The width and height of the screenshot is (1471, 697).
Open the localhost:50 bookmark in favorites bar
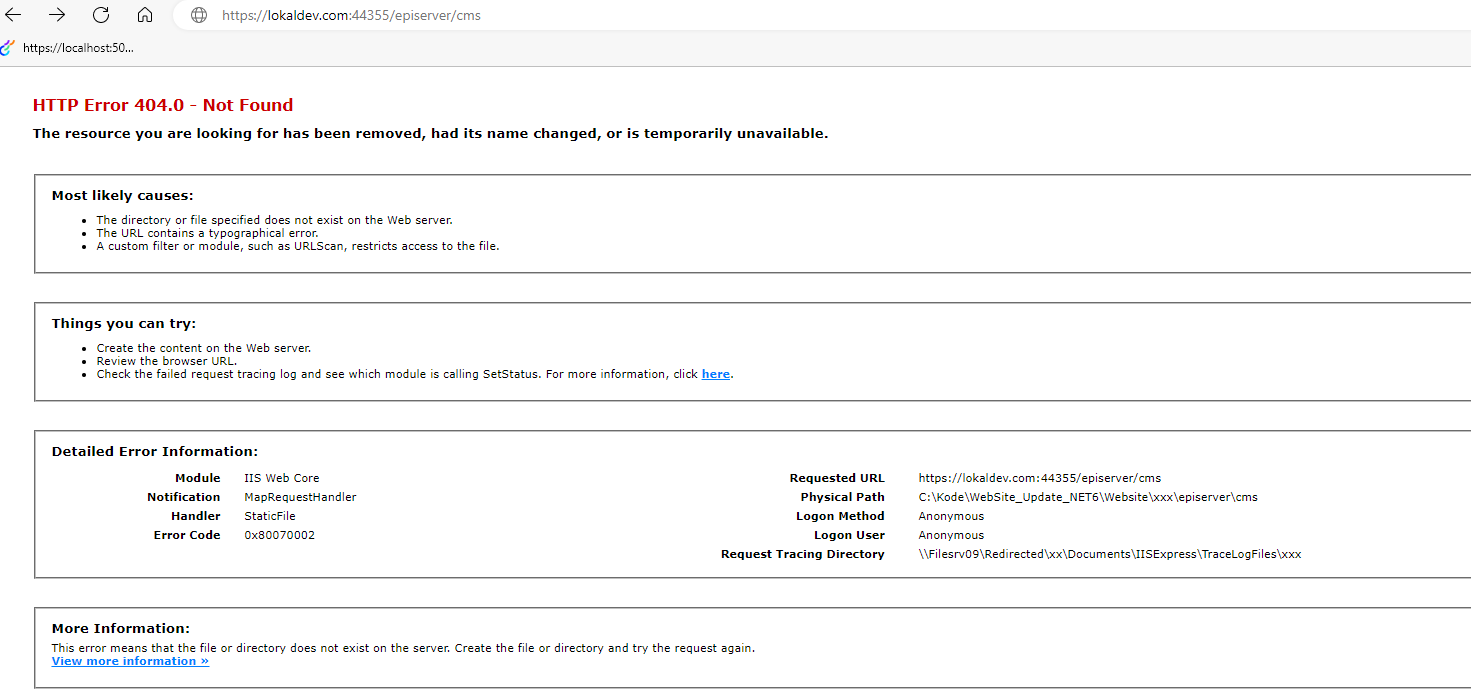click(77, 47)
